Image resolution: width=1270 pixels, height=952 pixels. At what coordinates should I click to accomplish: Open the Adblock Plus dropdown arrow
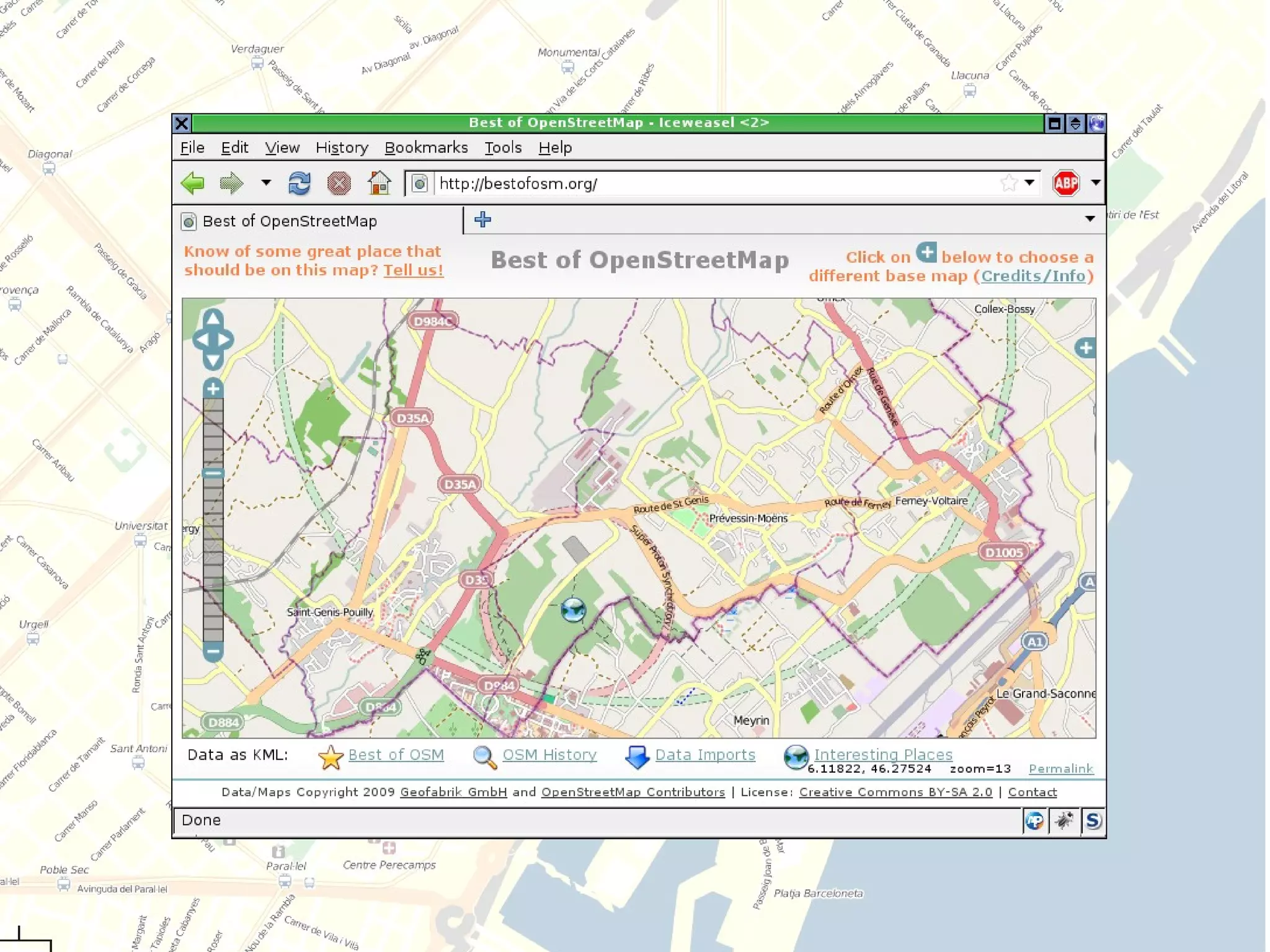click(x=1096, y=183)
